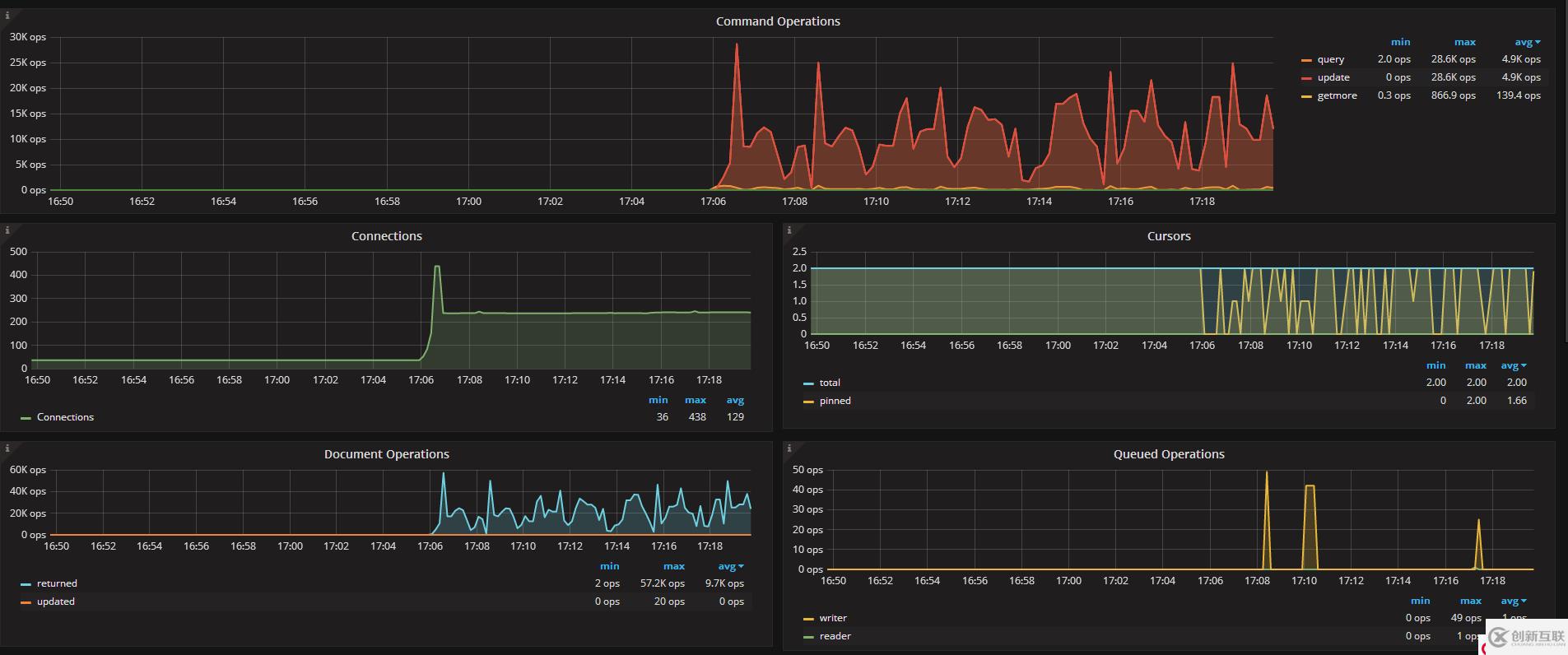The height and width of the screenshot is (655, 1568).
Task: Click the query series color swatch
Action: coord(1306,60)
